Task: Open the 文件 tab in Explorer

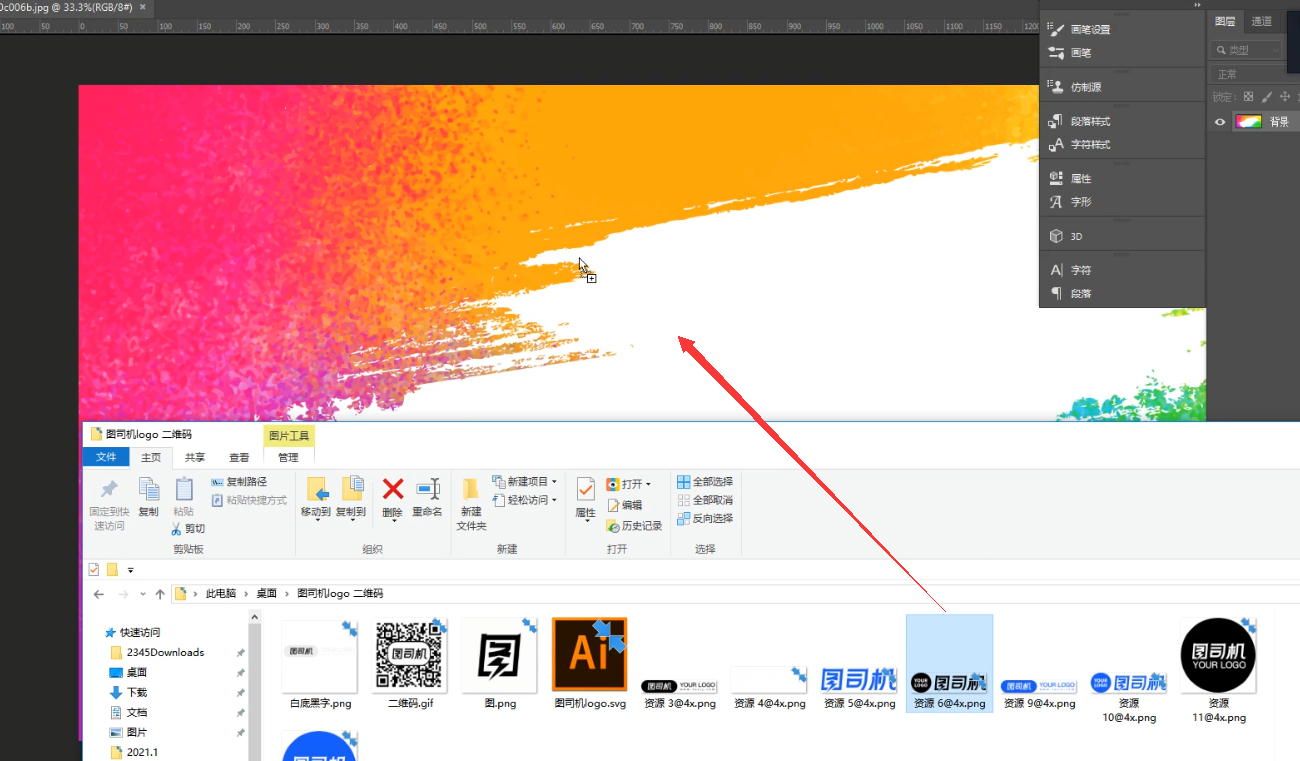Action: [106, 457]
